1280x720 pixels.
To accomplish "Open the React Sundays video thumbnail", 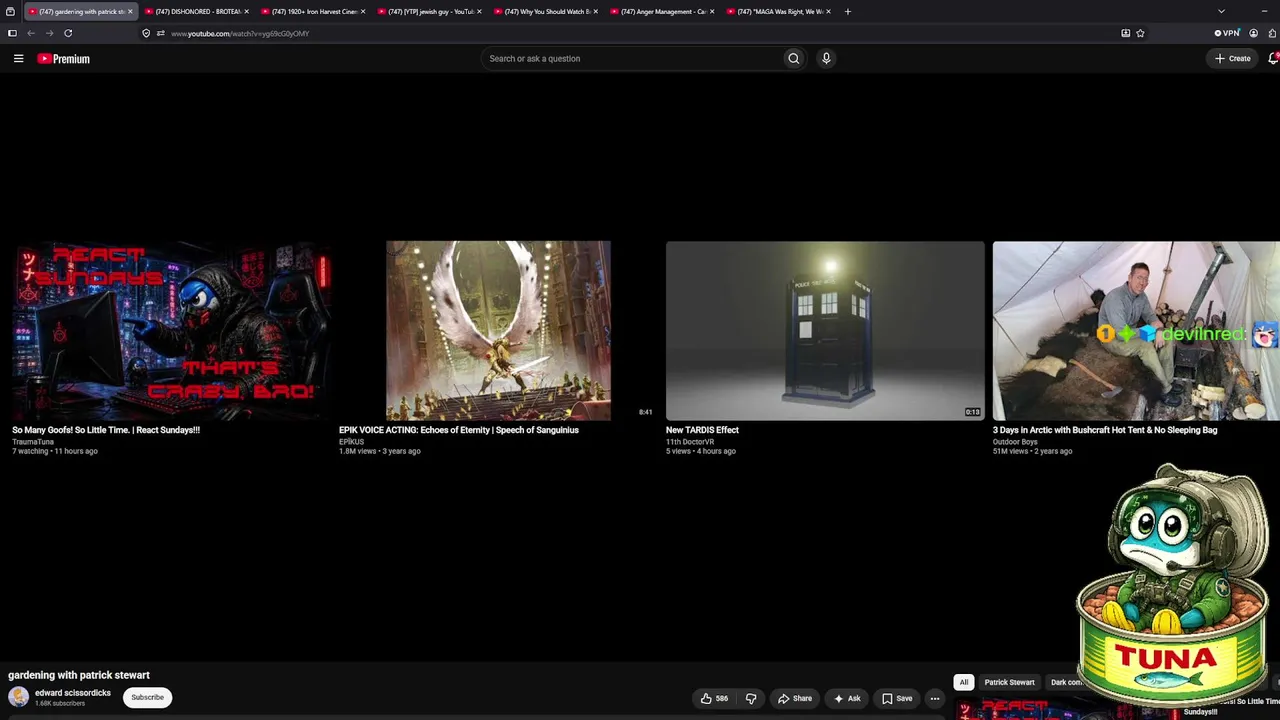I will [x=170, y=330].
